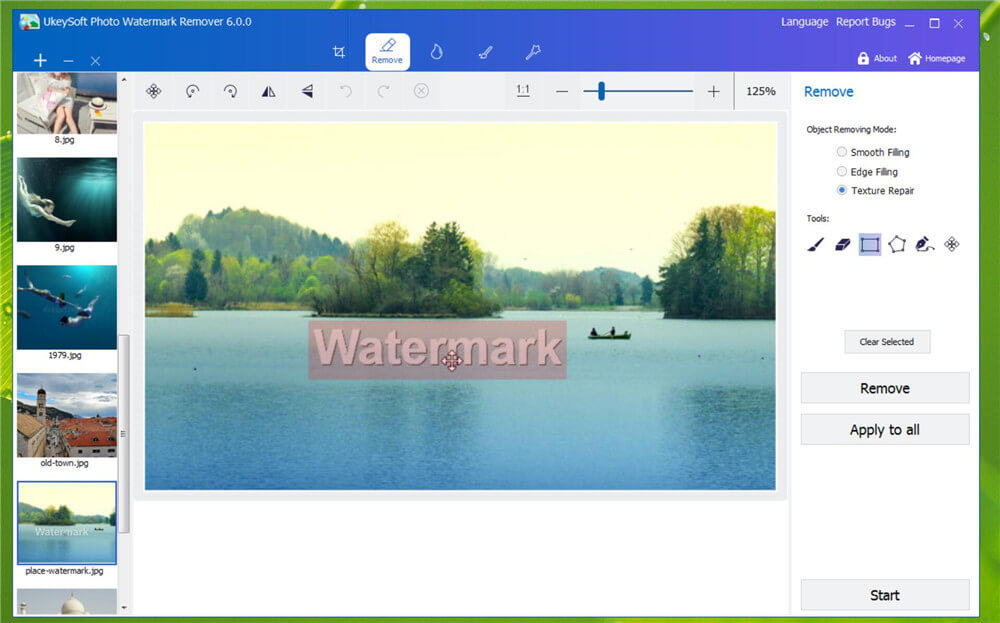1000x623 pixels.
Task: Select the Eraser tool from Tools
Action: 842,244
